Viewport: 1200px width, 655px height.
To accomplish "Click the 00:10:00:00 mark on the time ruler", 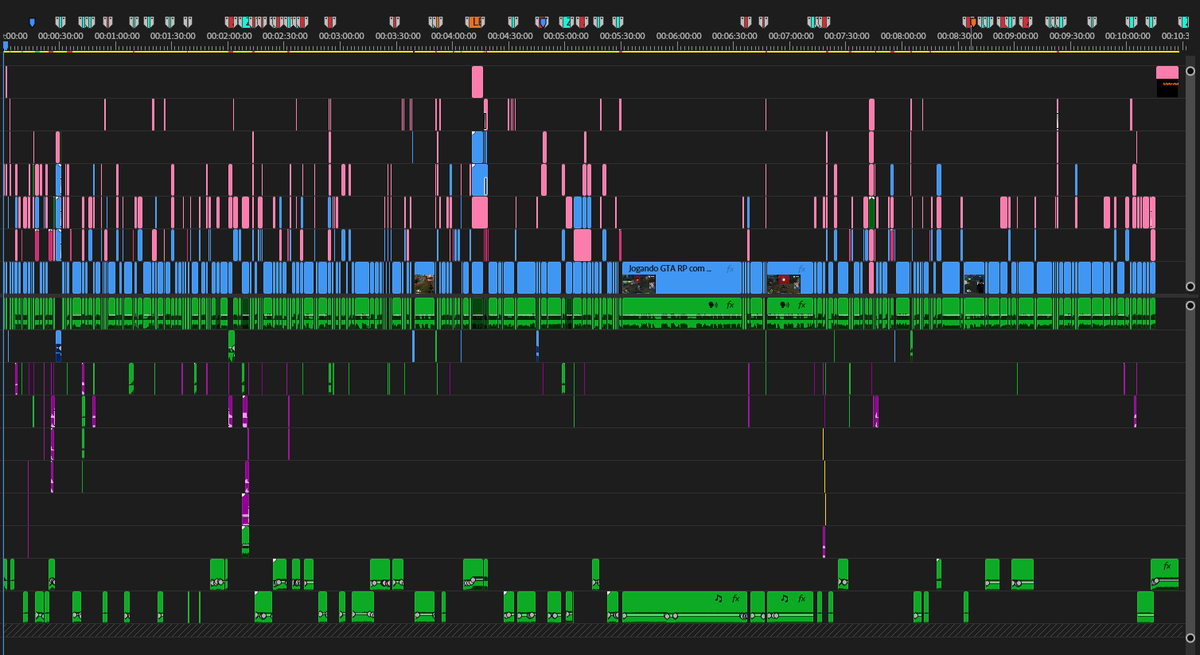I will pyautogui.click(x=1128, y=35).
